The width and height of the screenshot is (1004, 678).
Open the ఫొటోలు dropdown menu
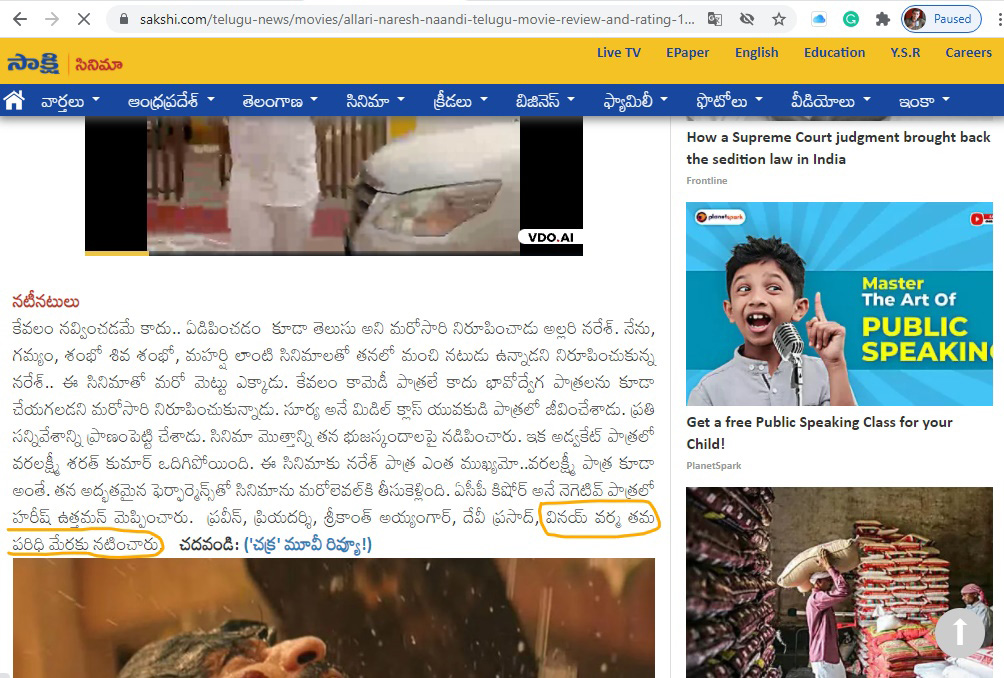point(729,101)
